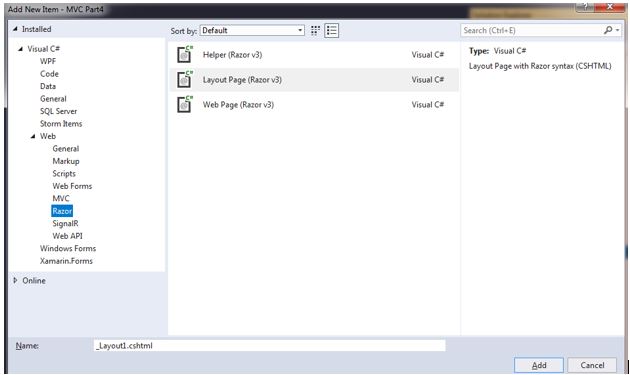630x375 pixels.
Task: Select the Web API category
Action: [x=67, y=236]
